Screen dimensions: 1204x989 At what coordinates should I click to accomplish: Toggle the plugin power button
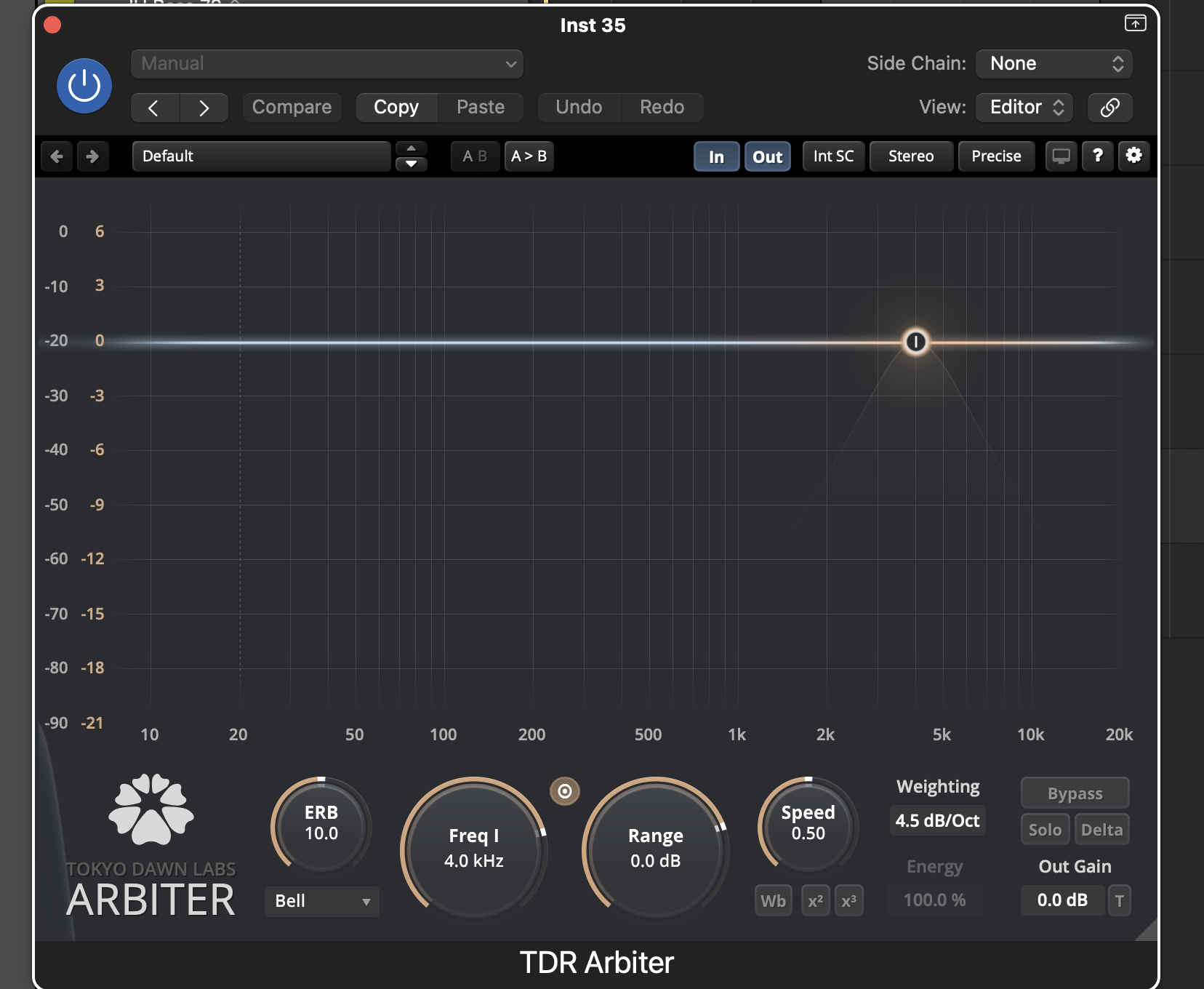coord(84,86)
